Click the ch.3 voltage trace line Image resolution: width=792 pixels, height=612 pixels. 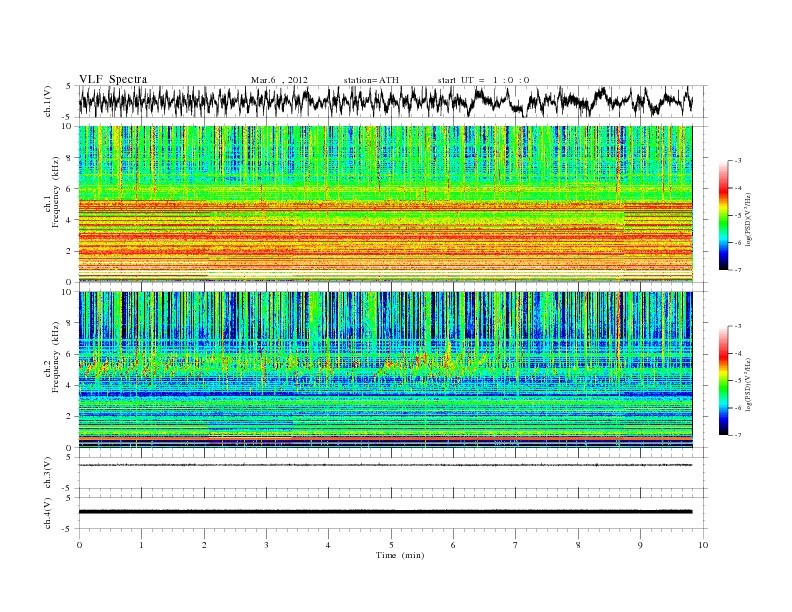pyautogui.click(x=385, y=465)
